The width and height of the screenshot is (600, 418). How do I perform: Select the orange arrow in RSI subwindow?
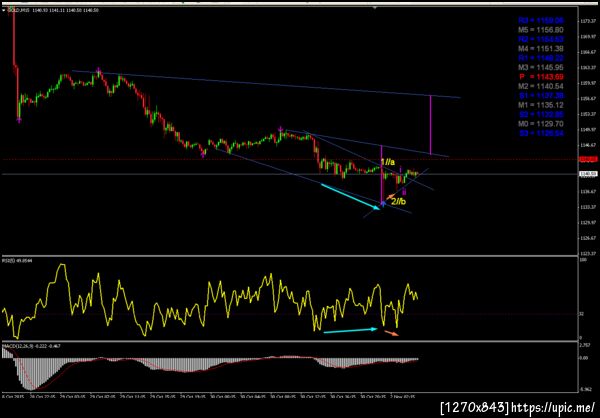pos(391,333)
